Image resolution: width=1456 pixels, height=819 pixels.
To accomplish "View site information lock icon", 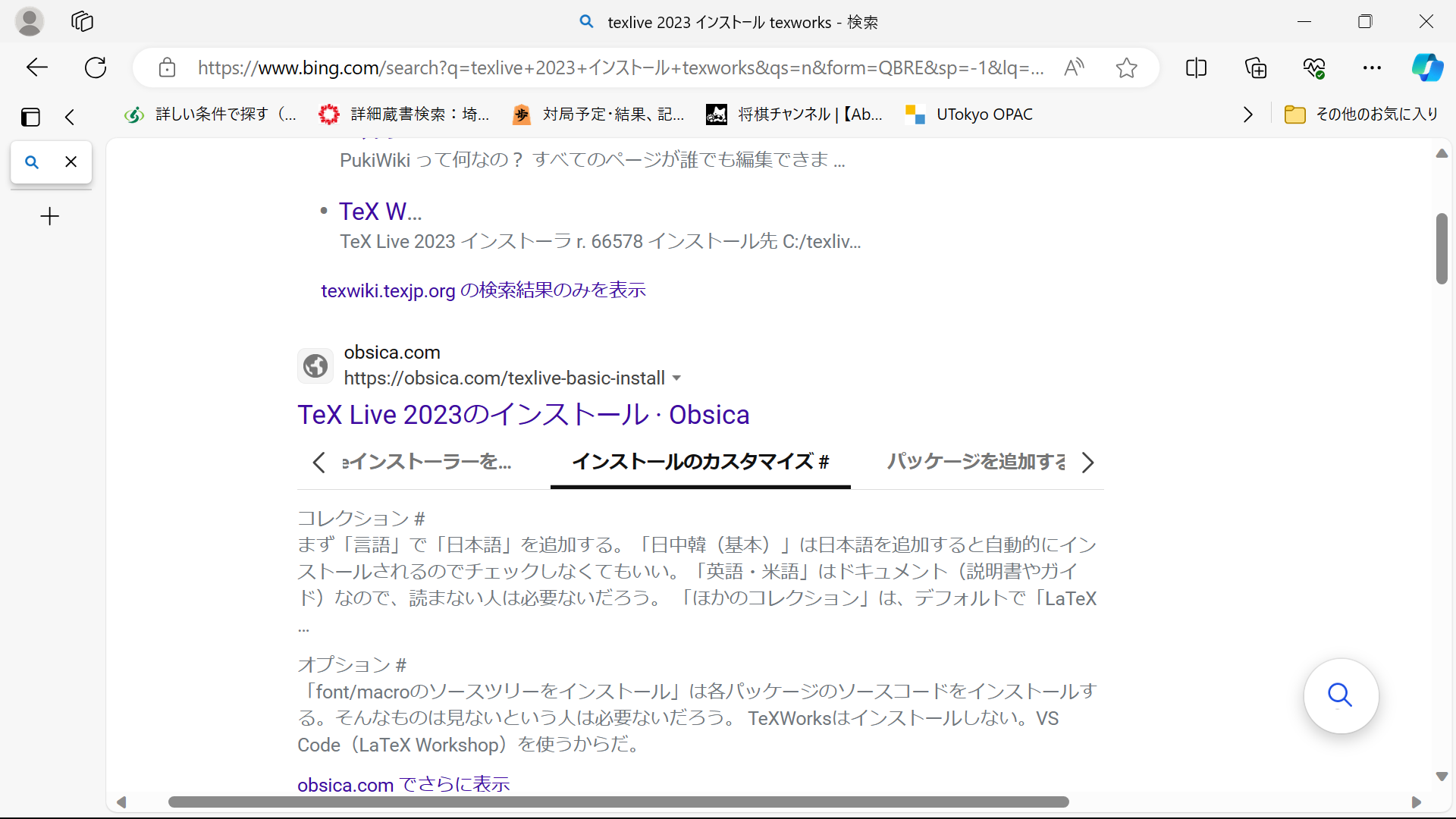I will pyautogui.click(x=167, y=67).
